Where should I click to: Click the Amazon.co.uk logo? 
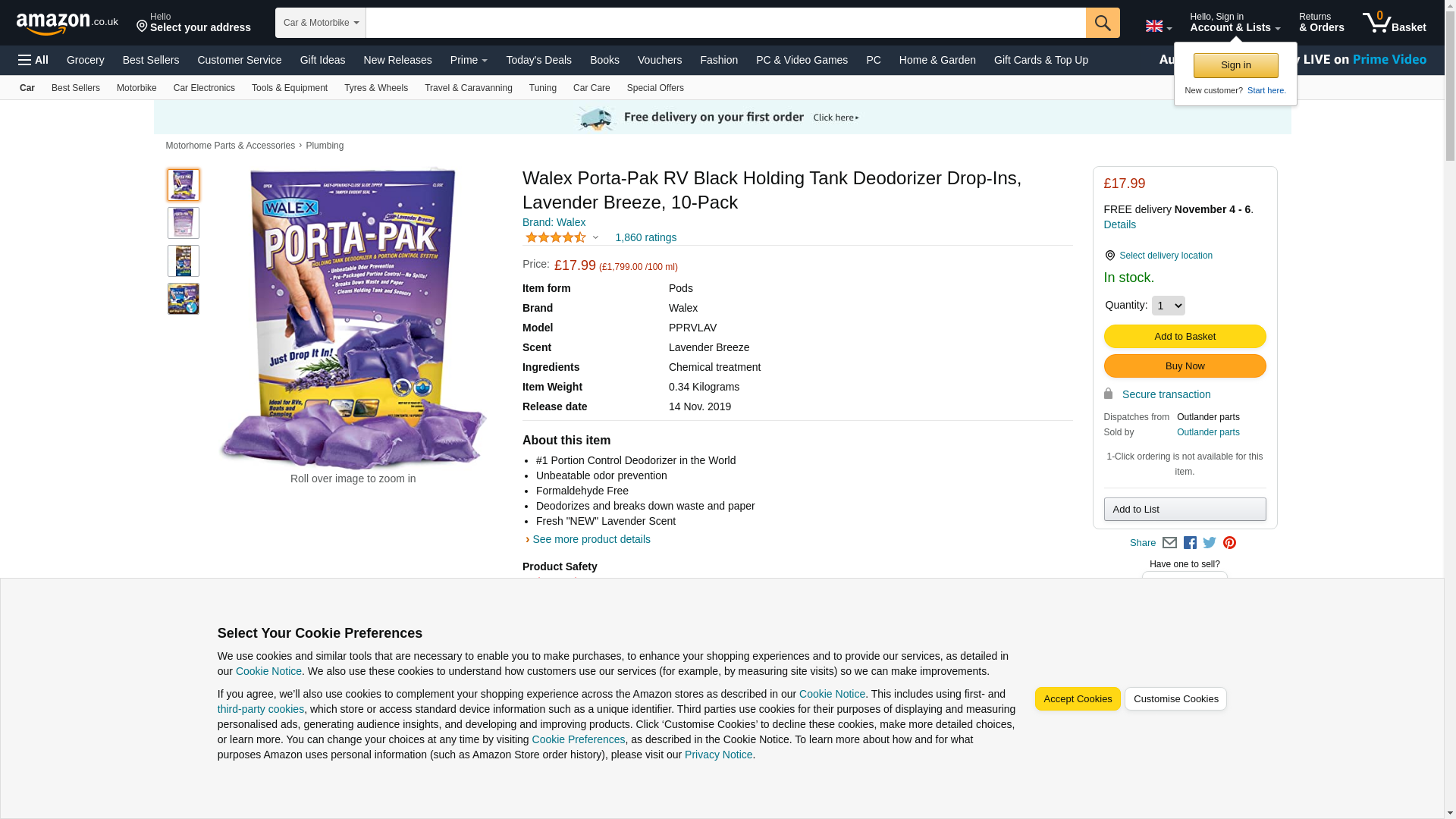click(x=67, y=23)
